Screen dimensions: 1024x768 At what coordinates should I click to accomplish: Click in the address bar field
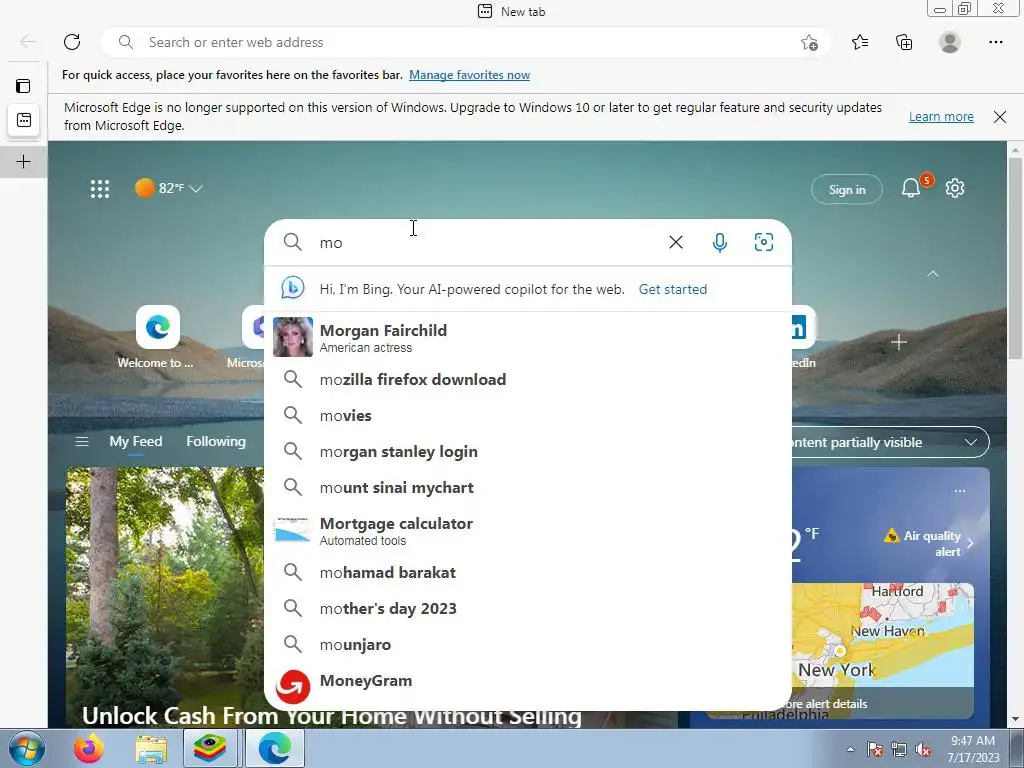coord(465,42)
